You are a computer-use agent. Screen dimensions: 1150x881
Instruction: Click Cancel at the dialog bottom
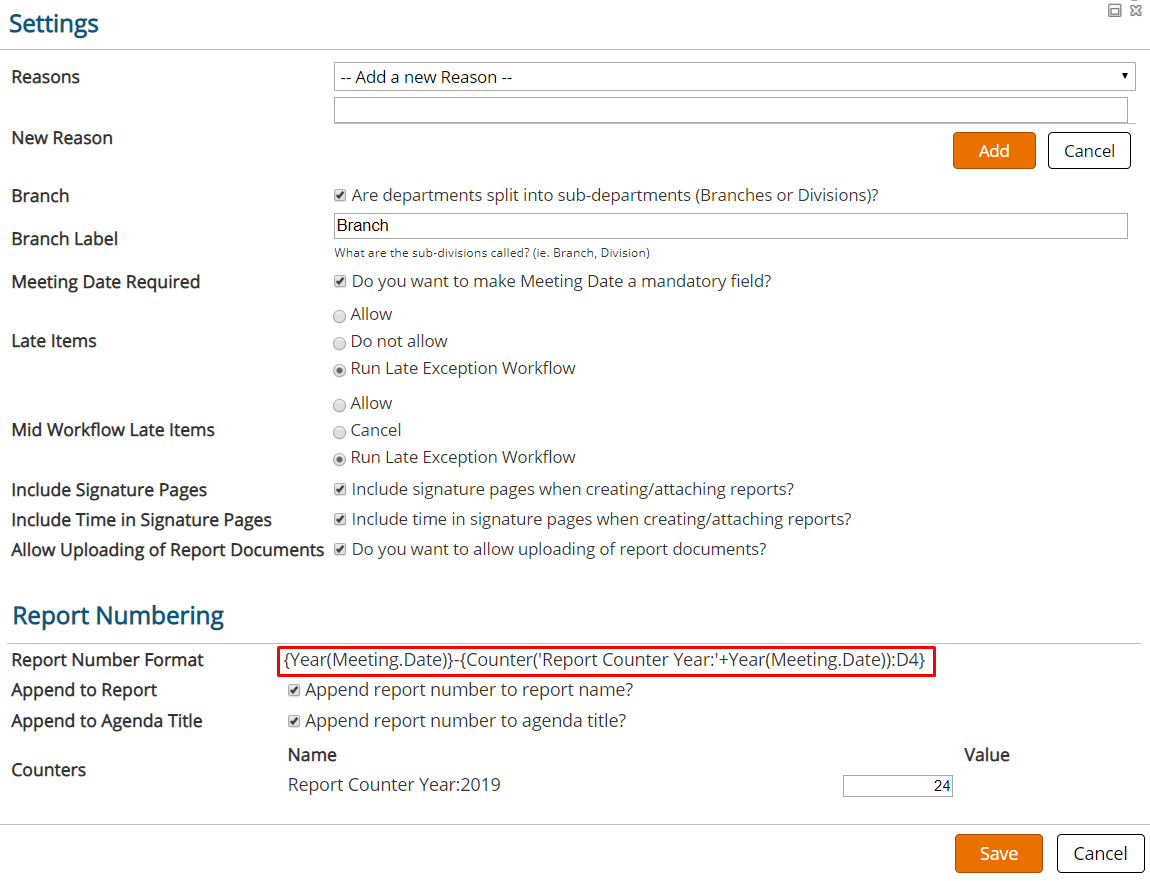pos(1099,853)
